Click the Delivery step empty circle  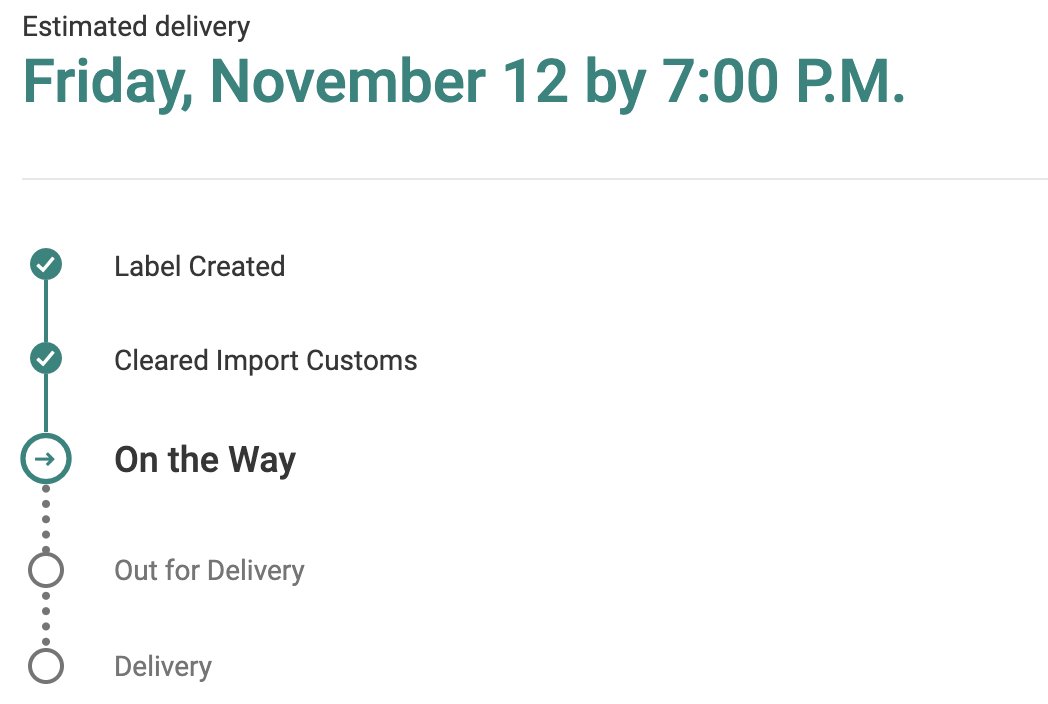click(x=46, y=666)
